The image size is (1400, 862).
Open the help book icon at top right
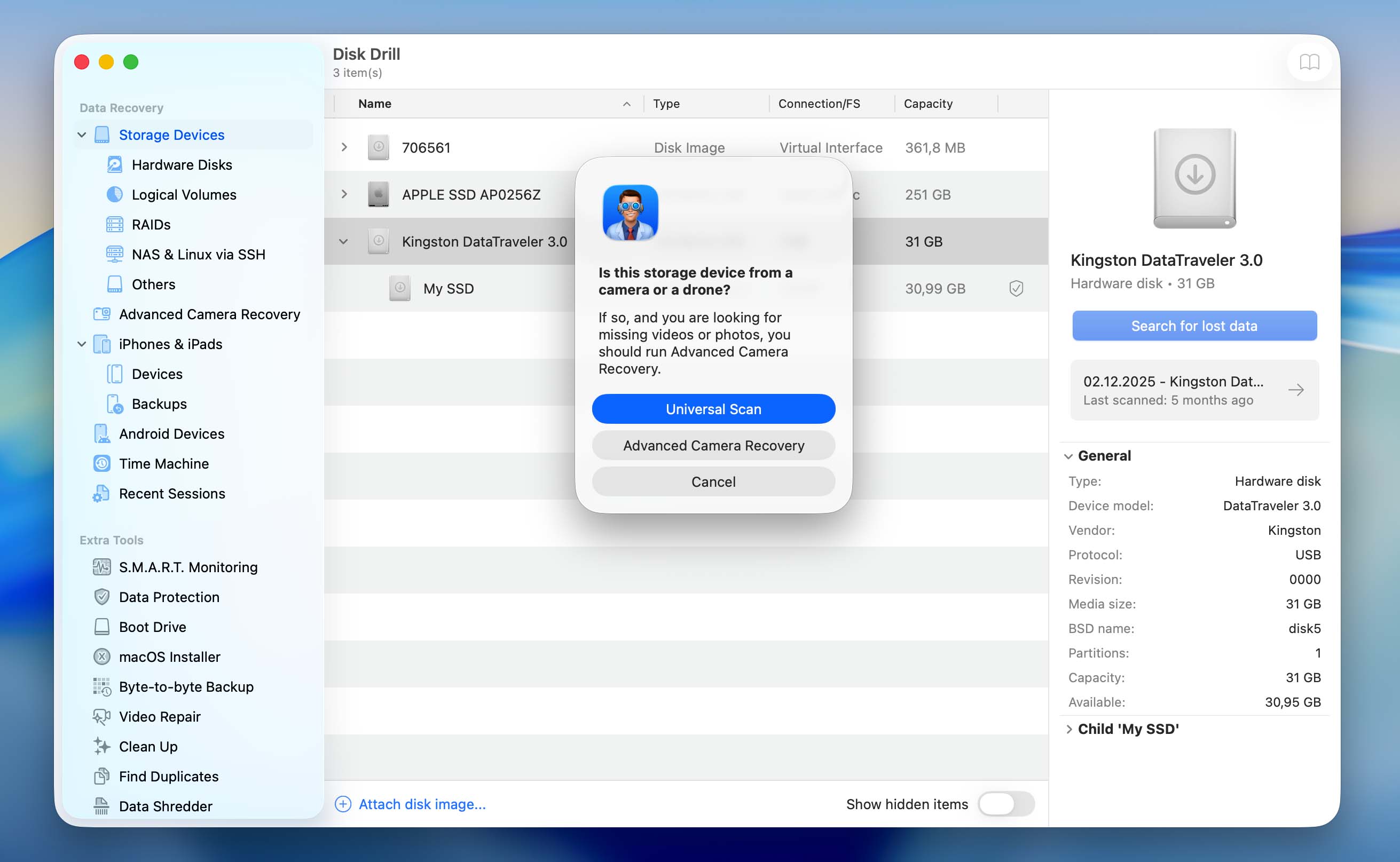click(1309, 61)
